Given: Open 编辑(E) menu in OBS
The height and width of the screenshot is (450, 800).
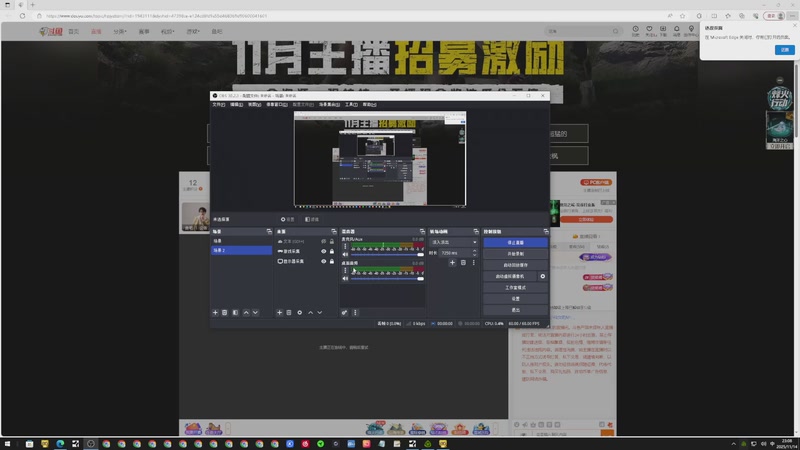Looking at the screenshot, I should click(x=236, y=105).
